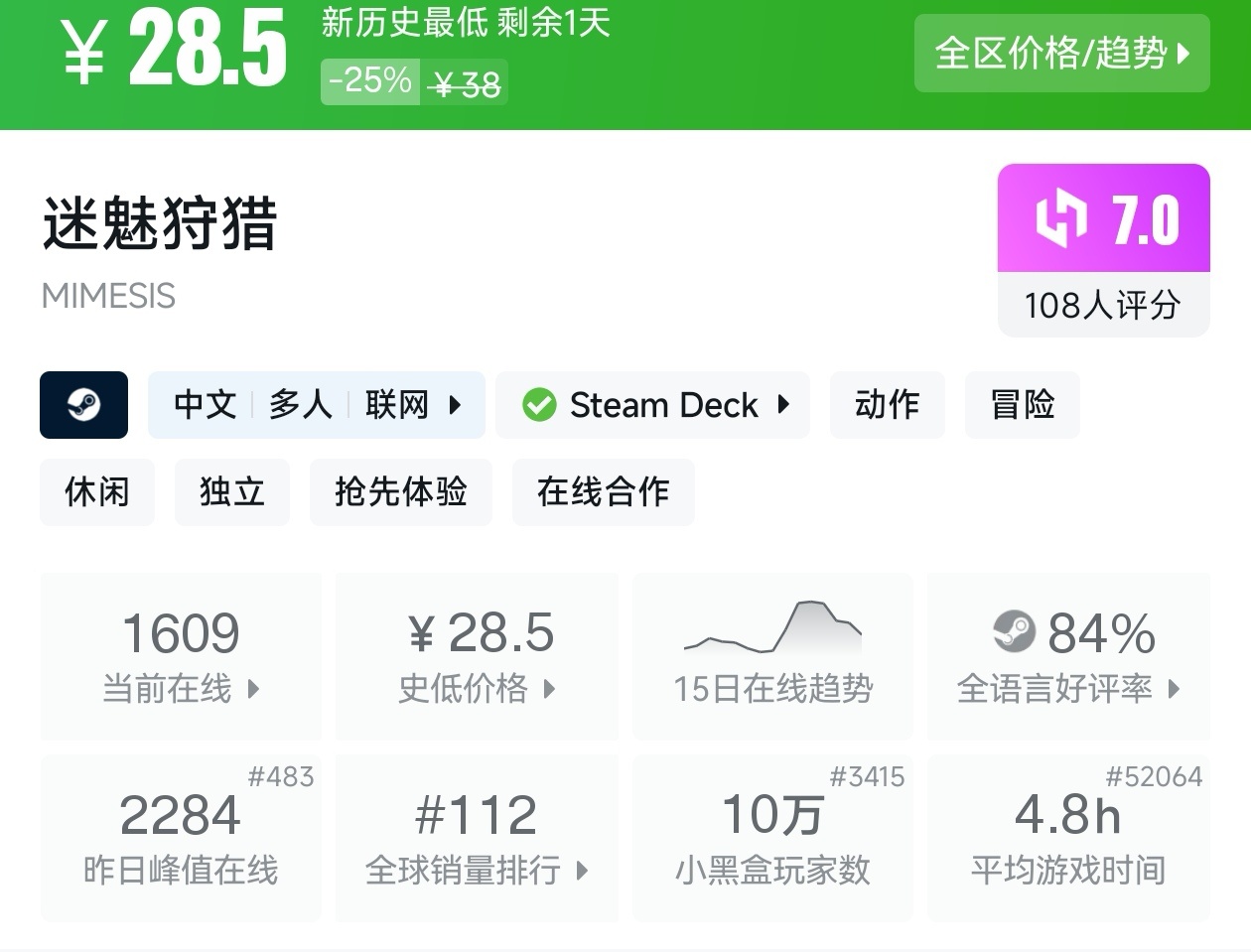Open the Steam platform icon badge
Screen dimensions: 1251x952
click(83, 405)
